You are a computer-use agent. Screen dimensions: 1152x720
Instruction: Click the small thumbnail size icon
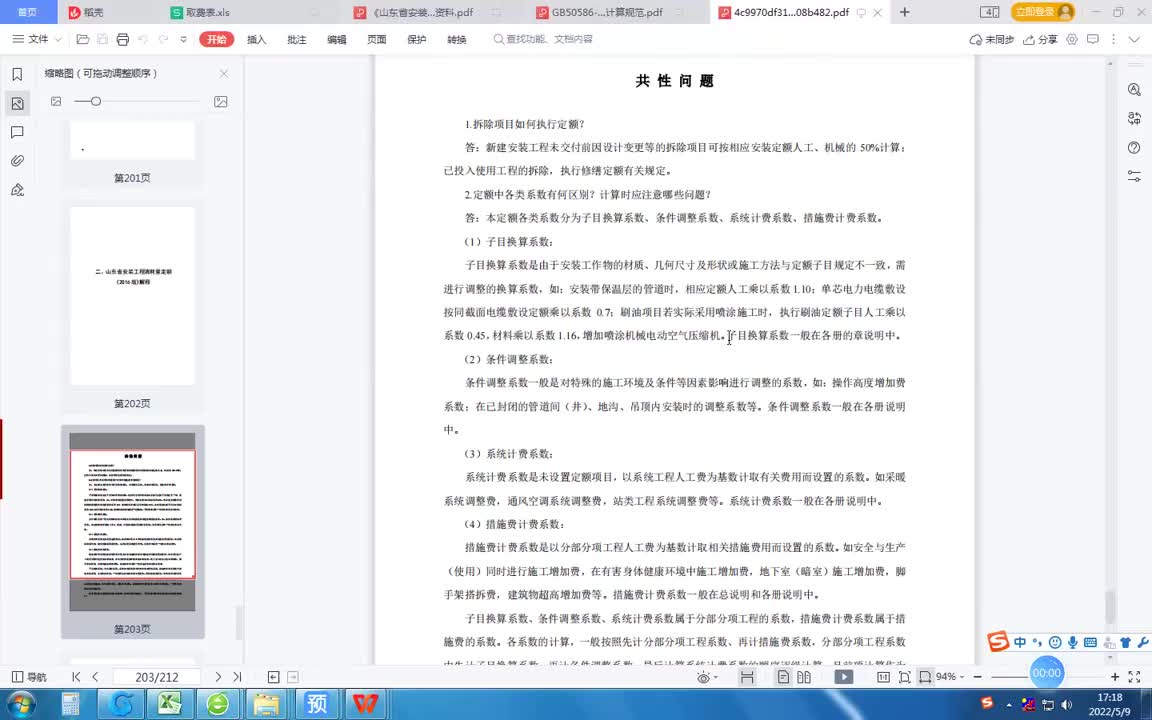56,101
